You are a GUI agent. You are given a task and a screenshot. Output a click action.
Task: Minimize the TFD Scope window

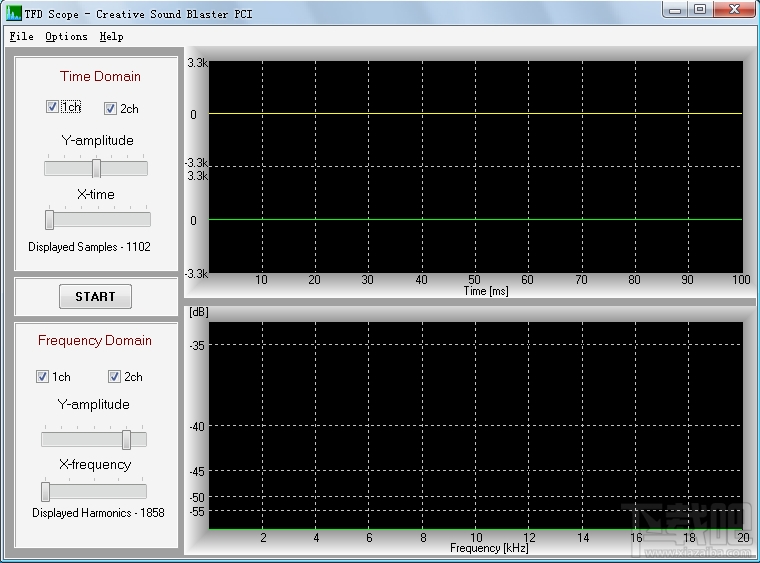(x=674, y=10)
